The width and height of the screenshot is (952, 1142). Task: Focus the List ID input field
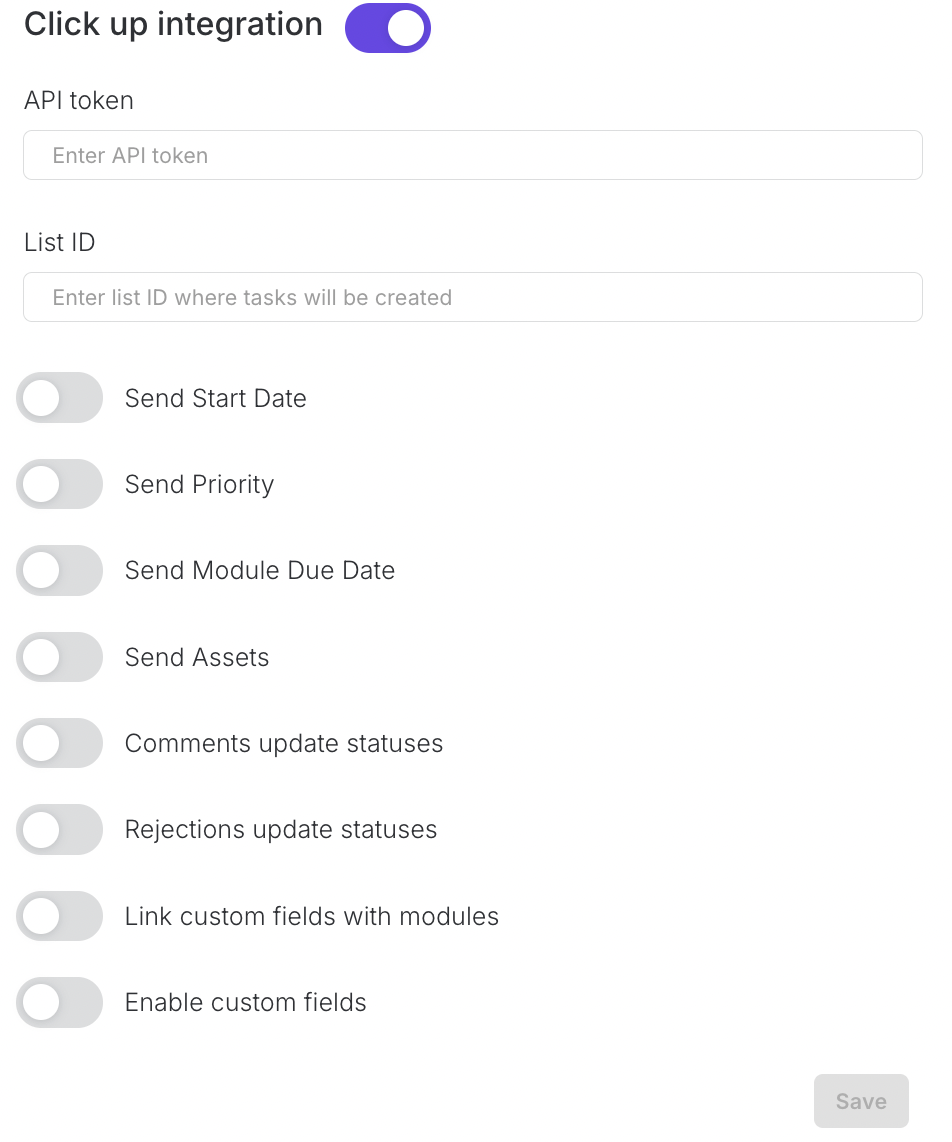tap(472, 297)
